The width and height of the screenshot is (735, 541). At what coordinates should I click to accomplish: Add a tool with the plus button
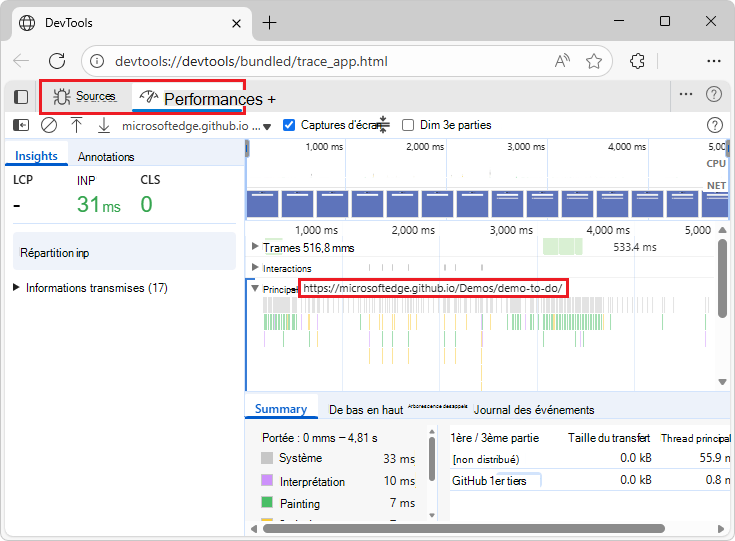point(271,99)
